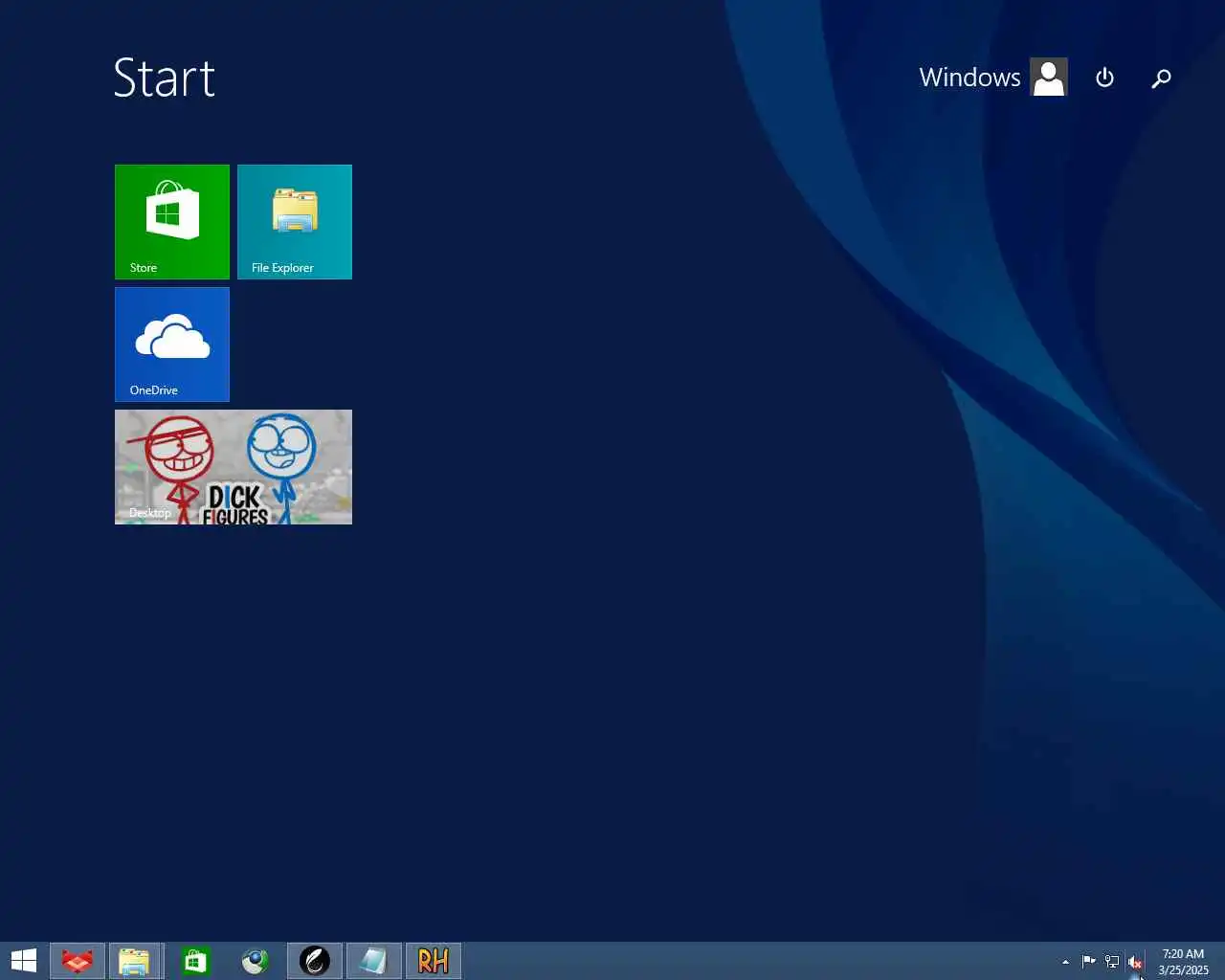Image resolution: width=1225 pixels, height=980 pixels.
Task: Click the Windows Start button in taskbar
Action: click(x=24, y=961)
